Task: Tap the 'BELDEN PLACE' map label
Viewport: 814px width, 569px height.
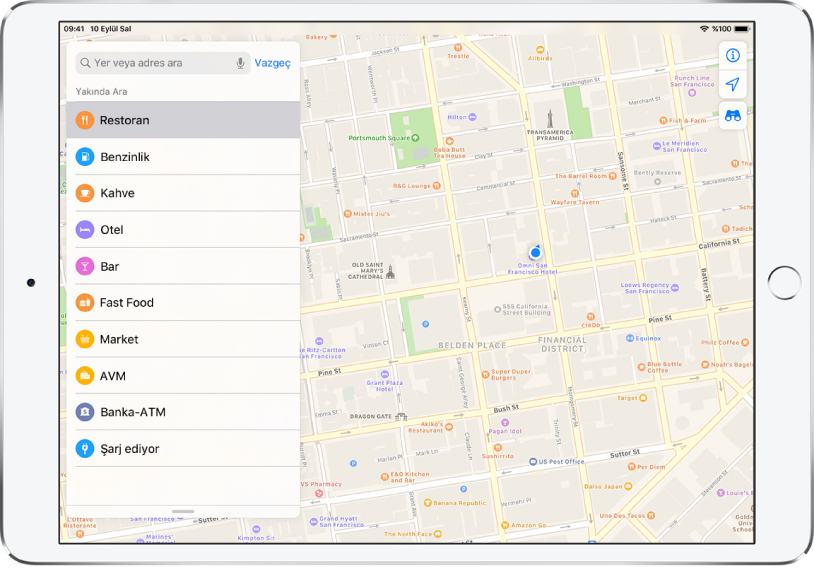Action: click(472, 345)
